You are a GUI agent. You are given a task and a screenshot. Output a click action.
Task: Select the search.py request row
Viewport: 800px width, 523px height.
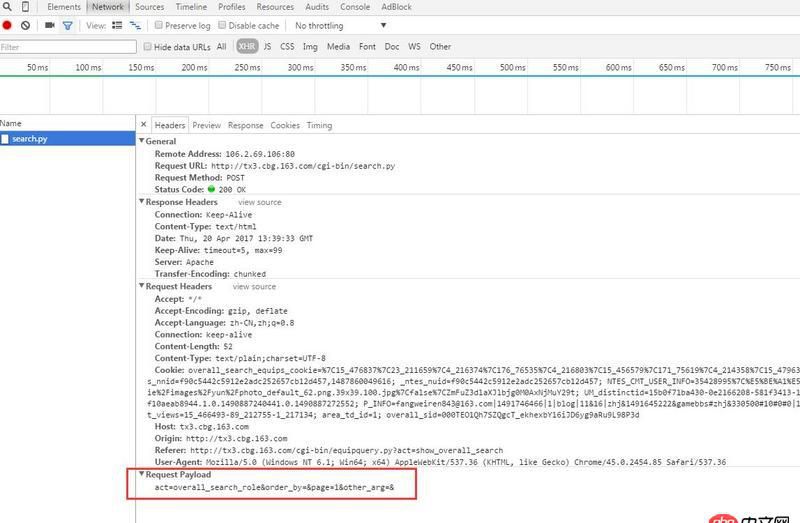(67, 139)
